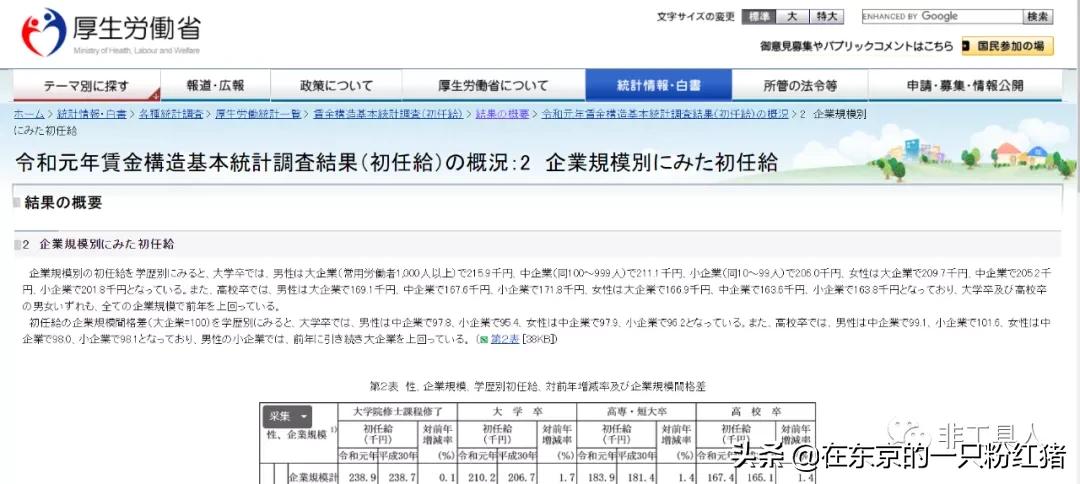Select the 統計情報・白書 tab
This screenshot has width=1080, height=484.
click(x=658, y=86)
